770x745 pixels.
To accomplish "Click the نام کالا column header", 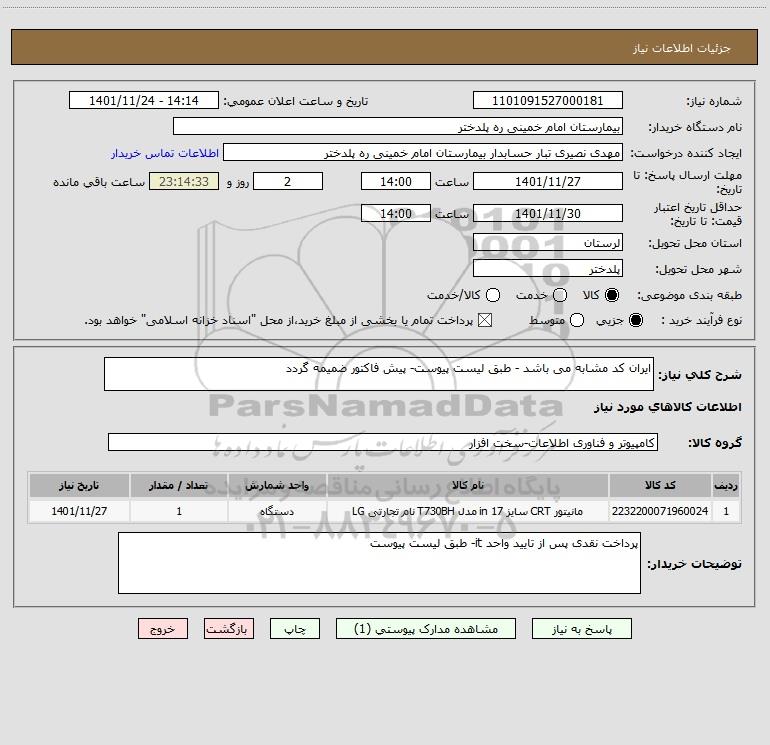I will point(468,485).
